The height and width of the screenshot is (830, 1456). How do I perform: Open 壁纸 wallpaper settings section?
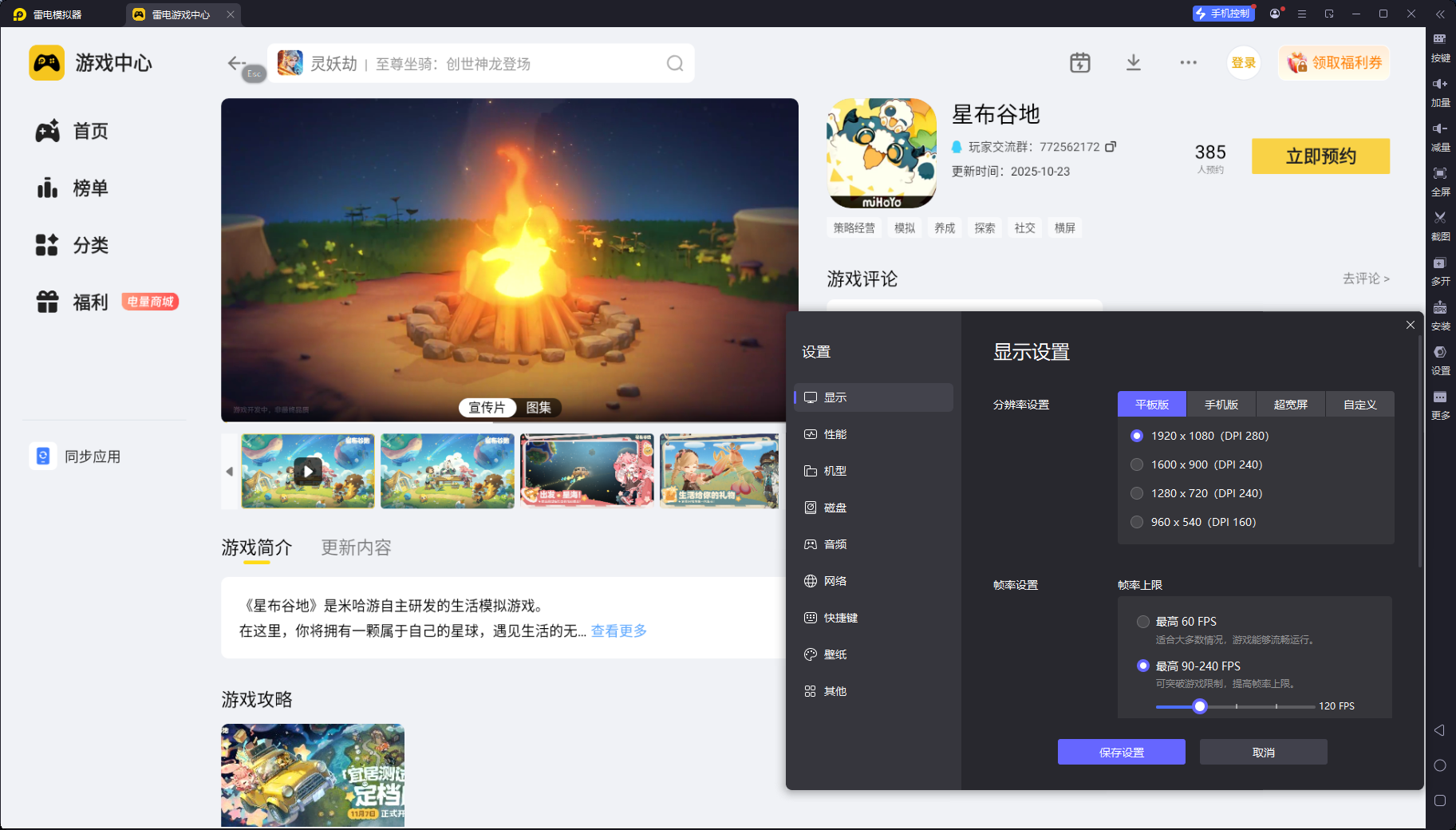click(874, 654)
